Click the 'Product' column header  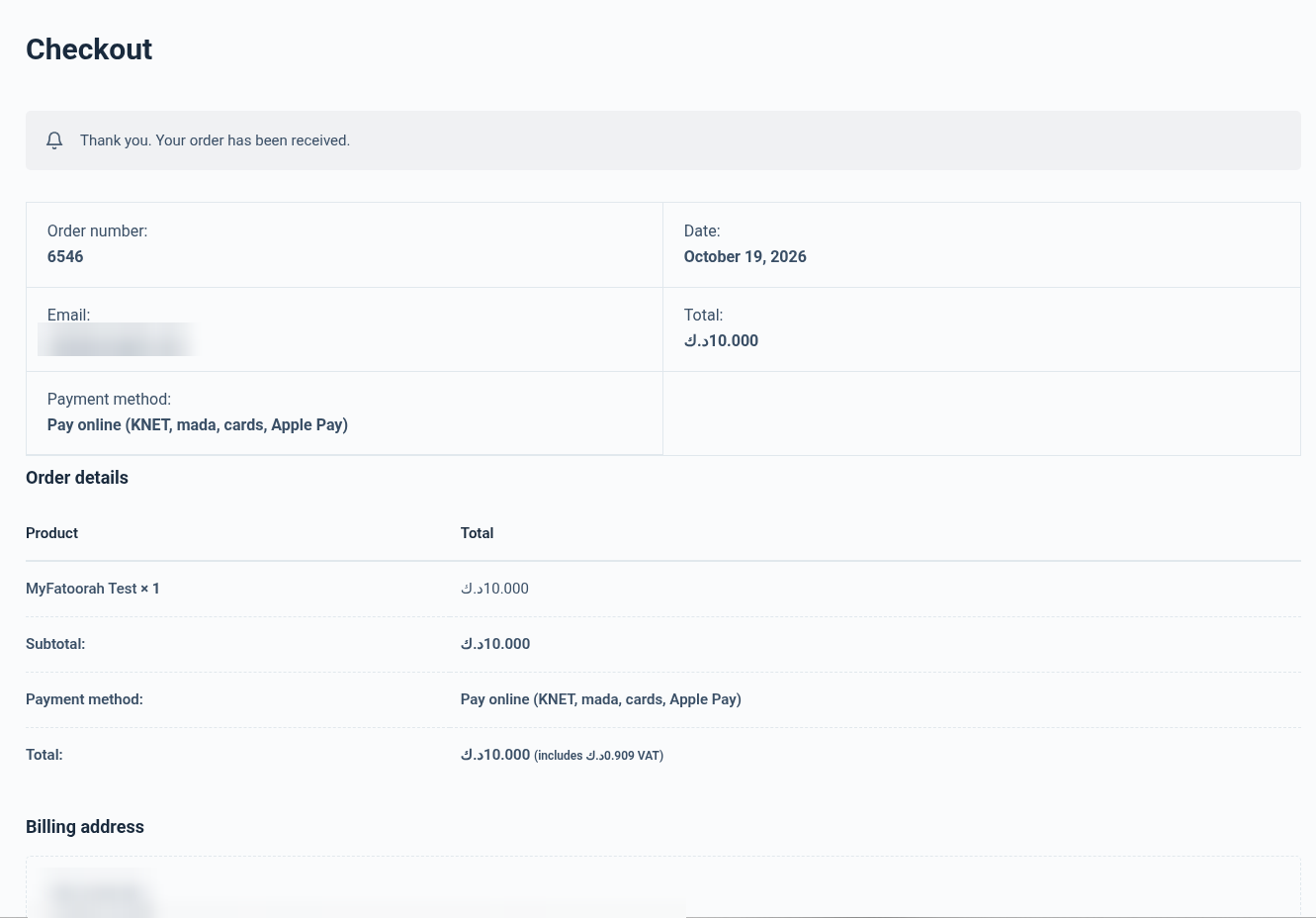click(51, 533)
